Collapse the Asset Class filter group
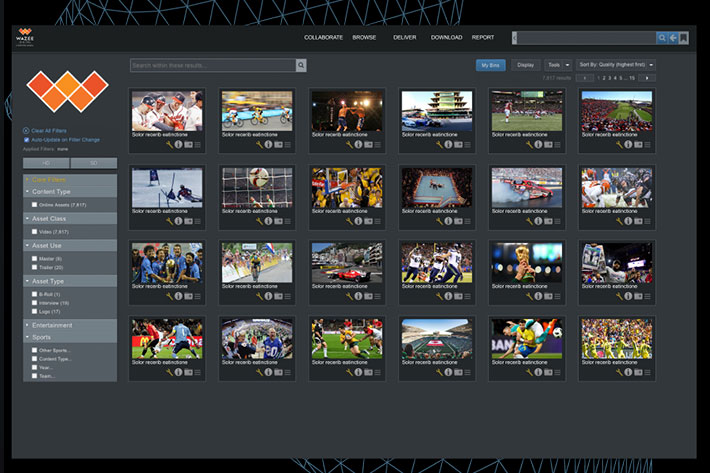 70,219
